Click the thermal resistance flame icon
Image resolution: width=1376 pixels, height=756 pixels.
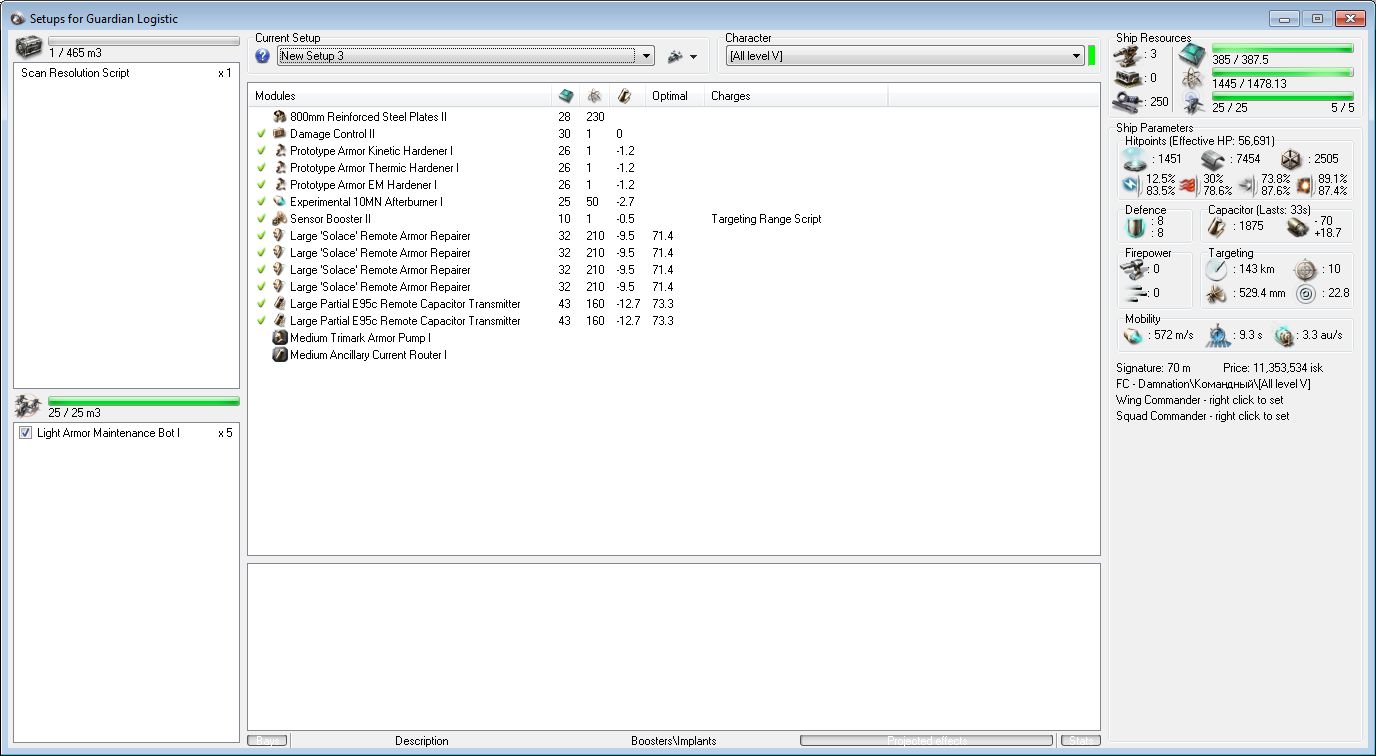tap(1189, 185)
